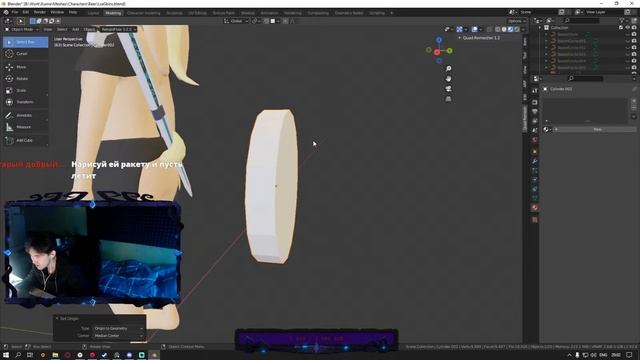Choose the Annotate tool
The image size is (640, 360).
pyautogui.click(x=25, y=116)
